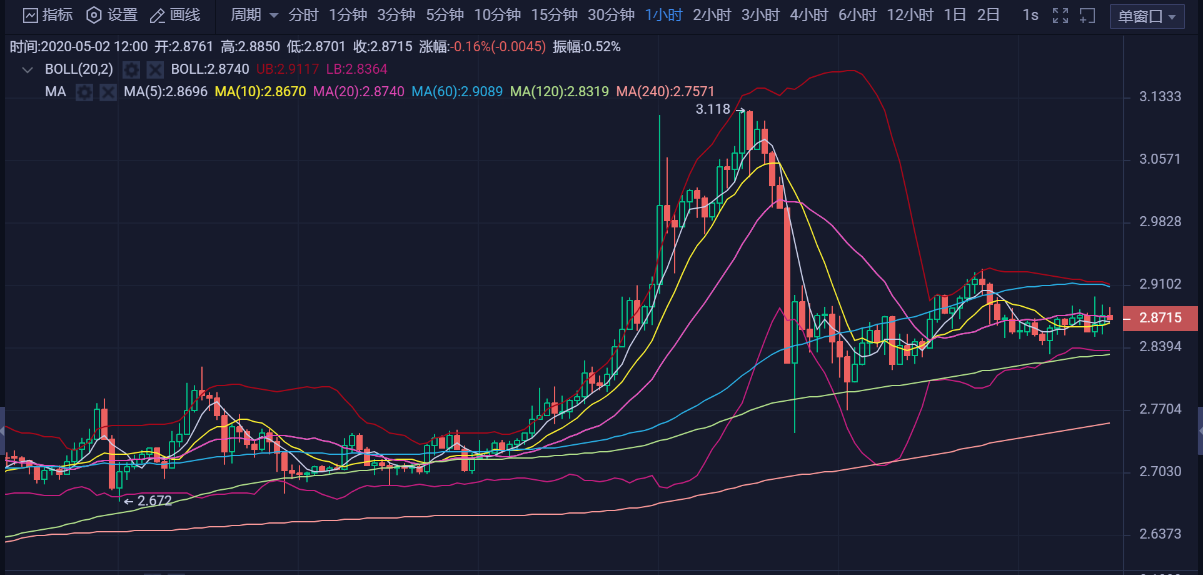Click the add new window icon

(1086, 15)
